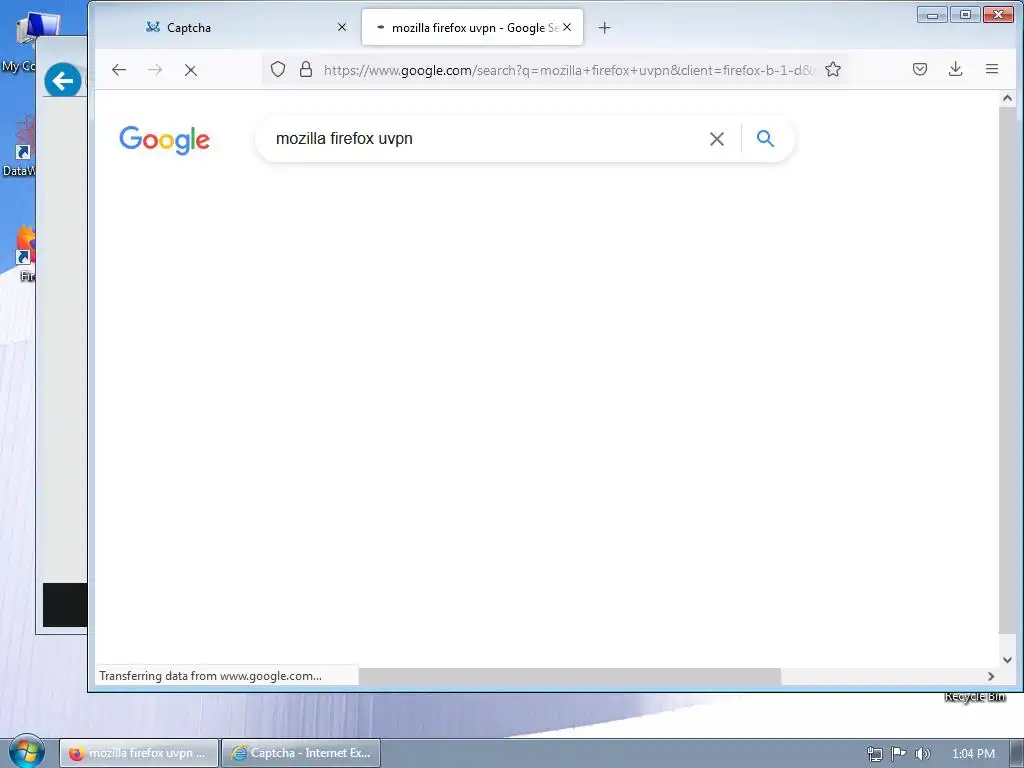Clear the Google search box text
Image resolution: width=1024 pixels, height=768 pixels.
(716, 138)
